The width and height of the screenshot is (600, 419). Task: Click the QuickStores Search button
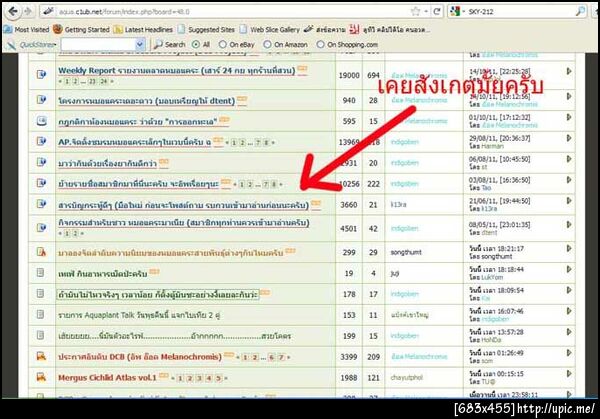click(x=170, y=44)
